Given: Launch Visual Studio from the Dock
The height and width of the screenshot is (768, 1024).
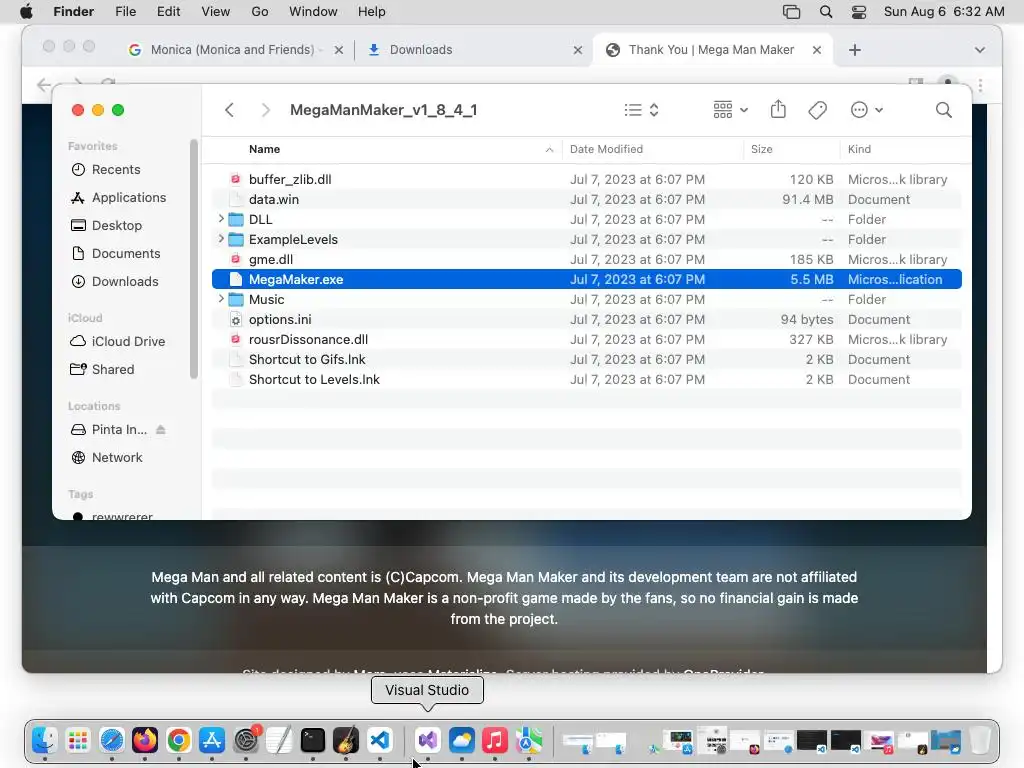Looking at the screenshot, I should pos(428,741).
